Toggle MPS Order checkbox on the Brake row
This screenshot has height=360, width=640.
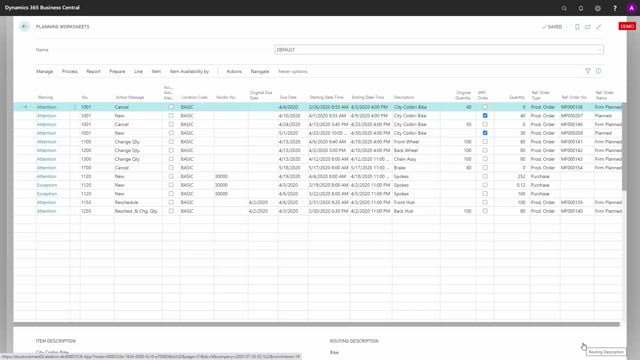tap(485, 168)
